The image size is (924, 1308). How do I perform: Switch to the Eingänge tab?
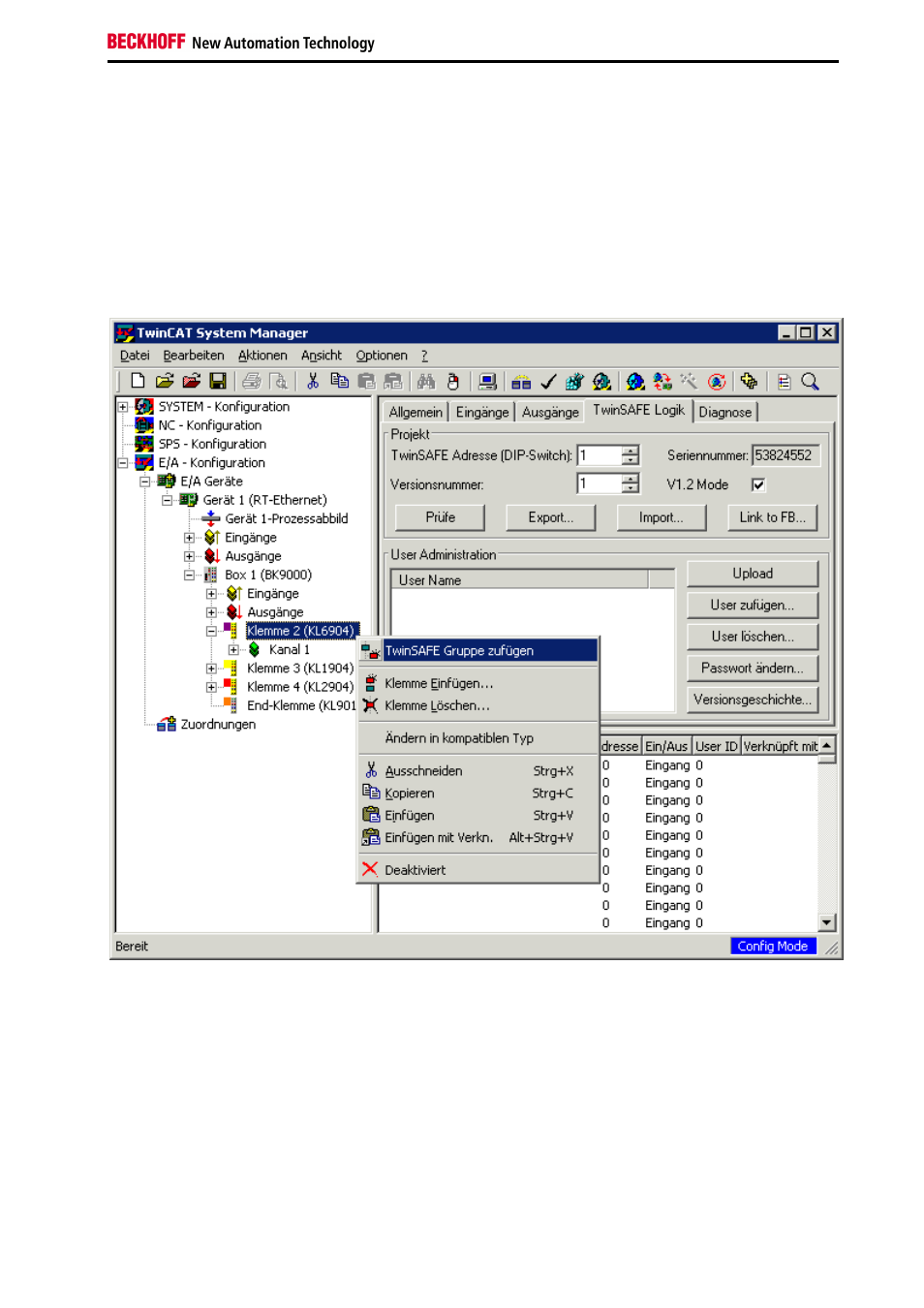tap(482, 412)
